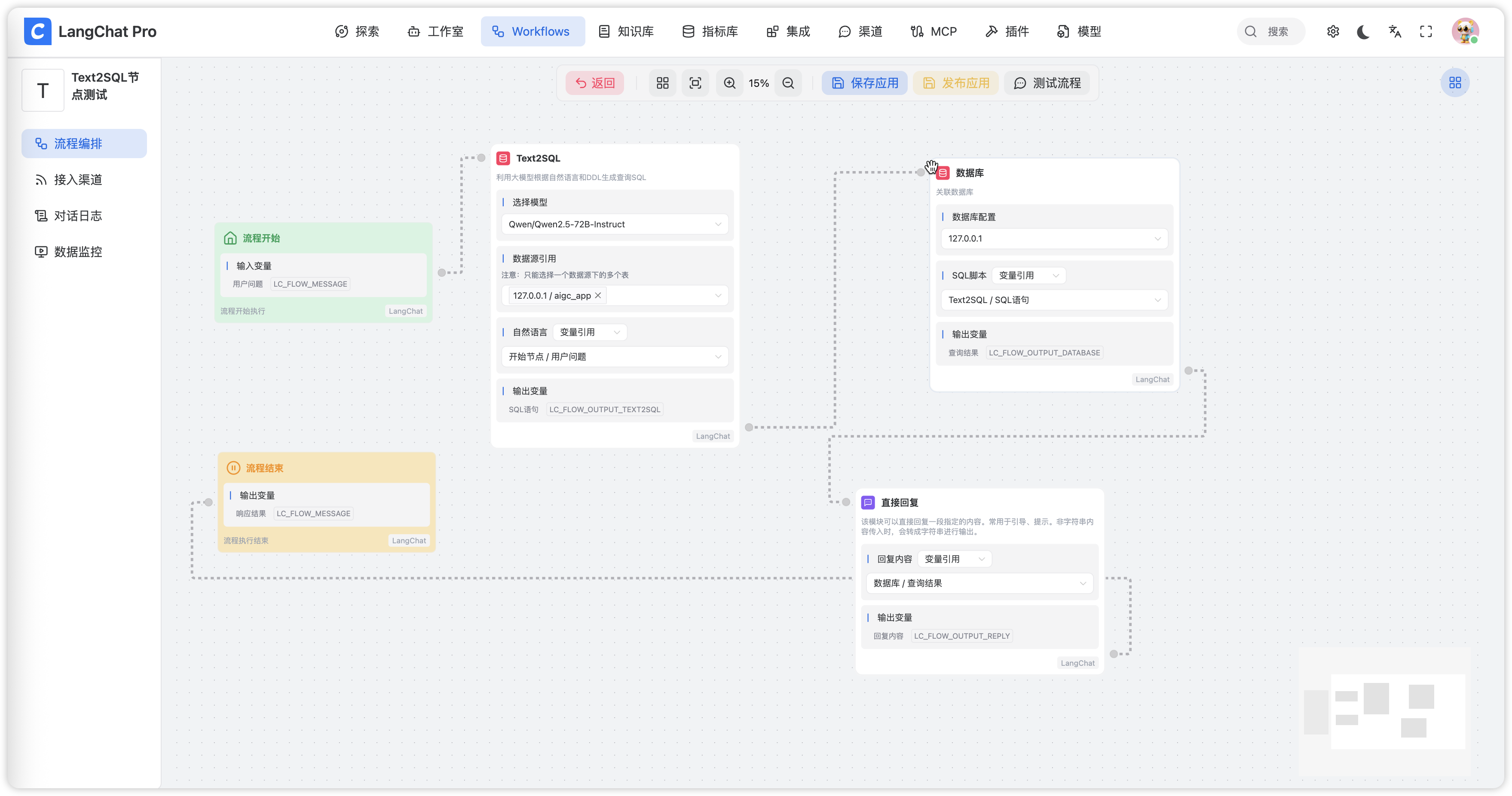1512x796 pixels.
Task: Open the settings gear icon
Action: point(1333,32)
